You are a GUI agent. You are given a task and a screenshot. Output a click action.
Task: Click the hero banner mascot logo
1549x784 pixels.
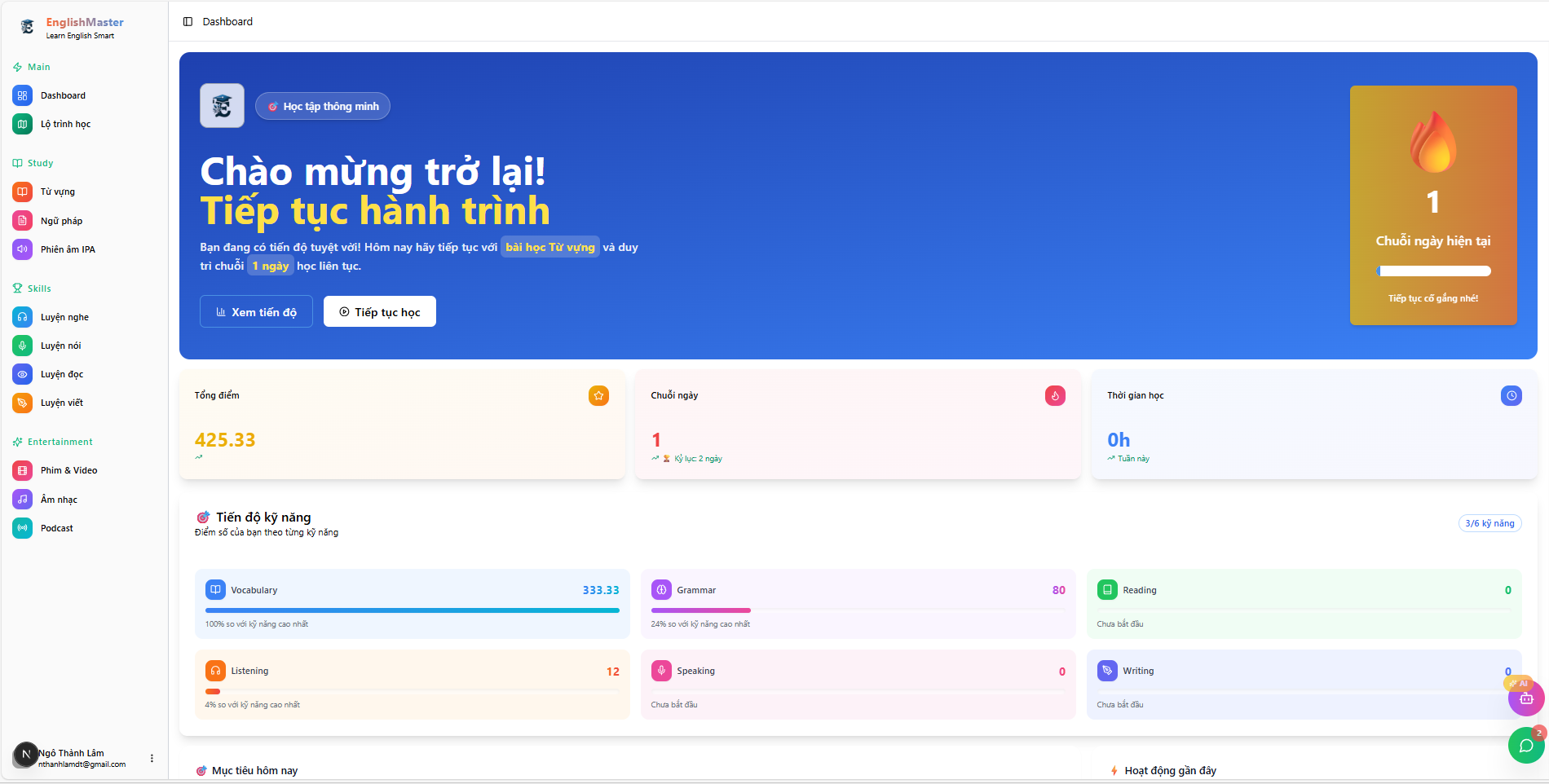click(x=222, y=105)
